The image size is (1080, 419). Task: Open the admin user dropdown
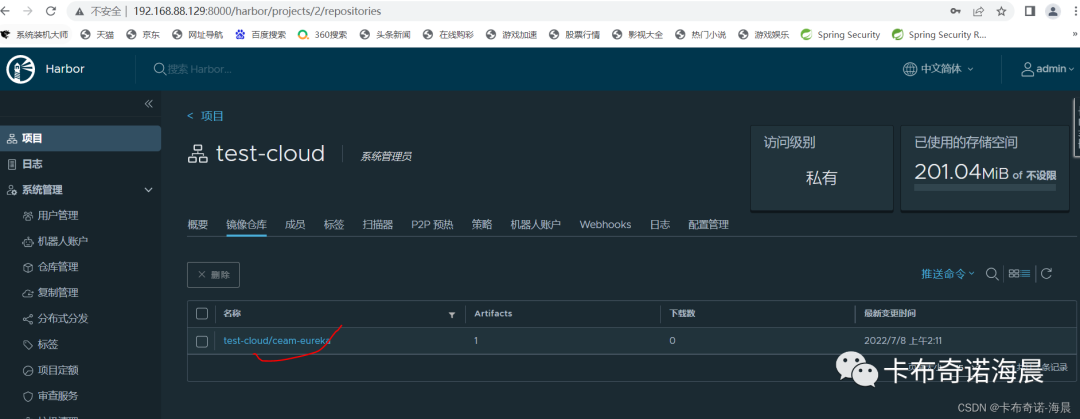[x=1047, y=69]
